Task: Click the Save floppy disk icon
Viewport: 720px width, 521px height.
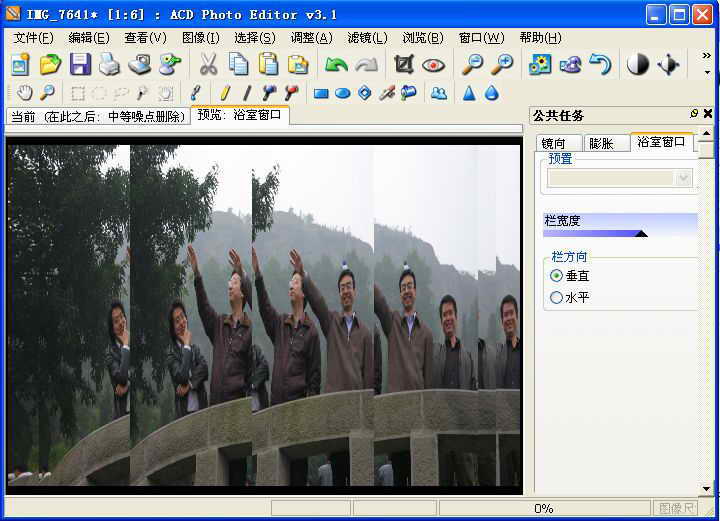Action: (x=80, y=65)
